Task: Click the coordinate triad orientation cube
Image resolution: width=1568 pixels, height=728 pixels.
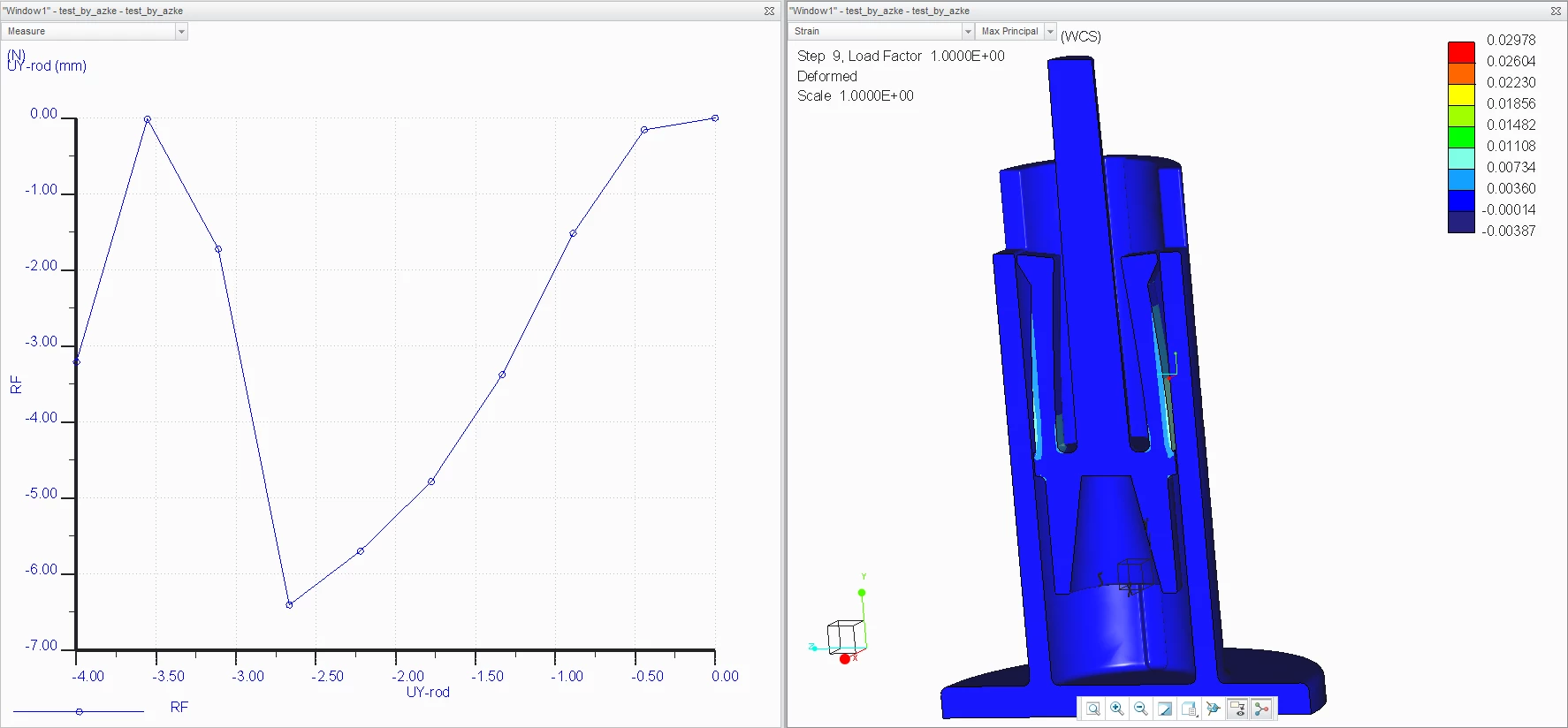Action: pos(845,636)
